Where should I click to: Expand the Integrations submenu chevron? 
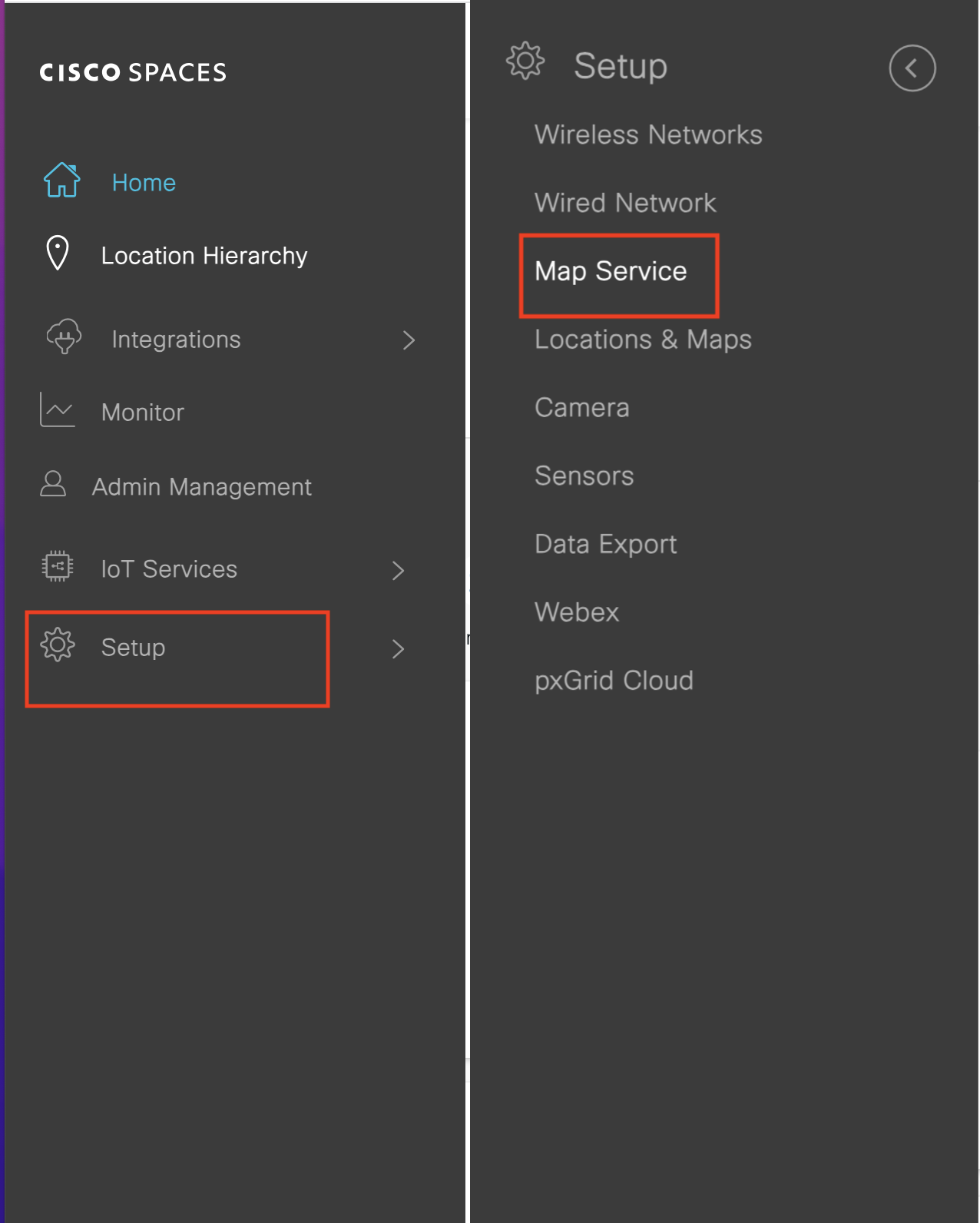coord(409,340)
